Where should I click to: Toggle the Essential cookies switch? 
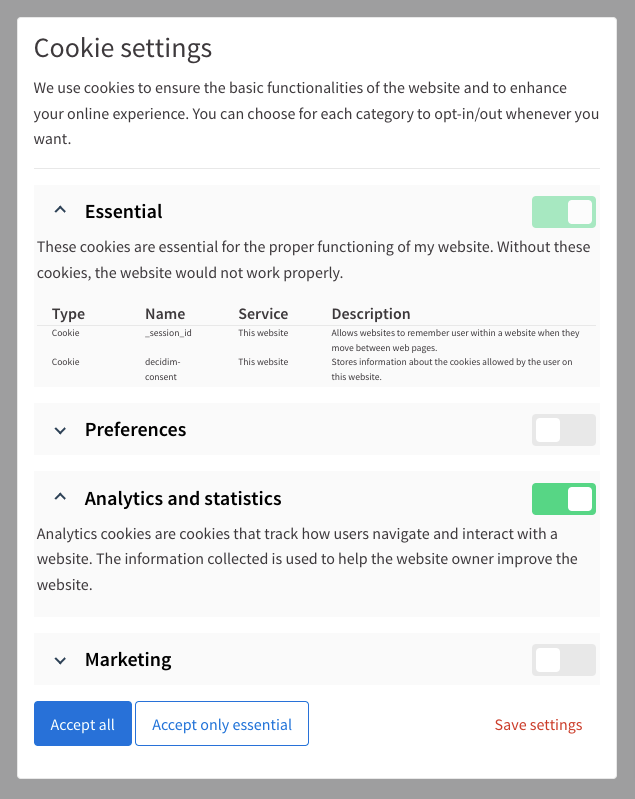coord(564,212)
